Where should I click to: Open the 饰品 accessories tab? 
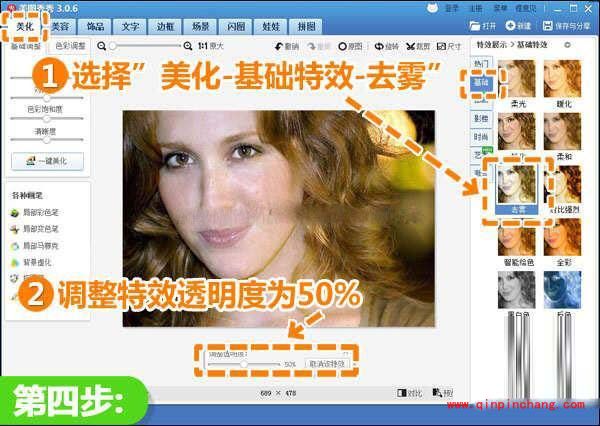95,26
